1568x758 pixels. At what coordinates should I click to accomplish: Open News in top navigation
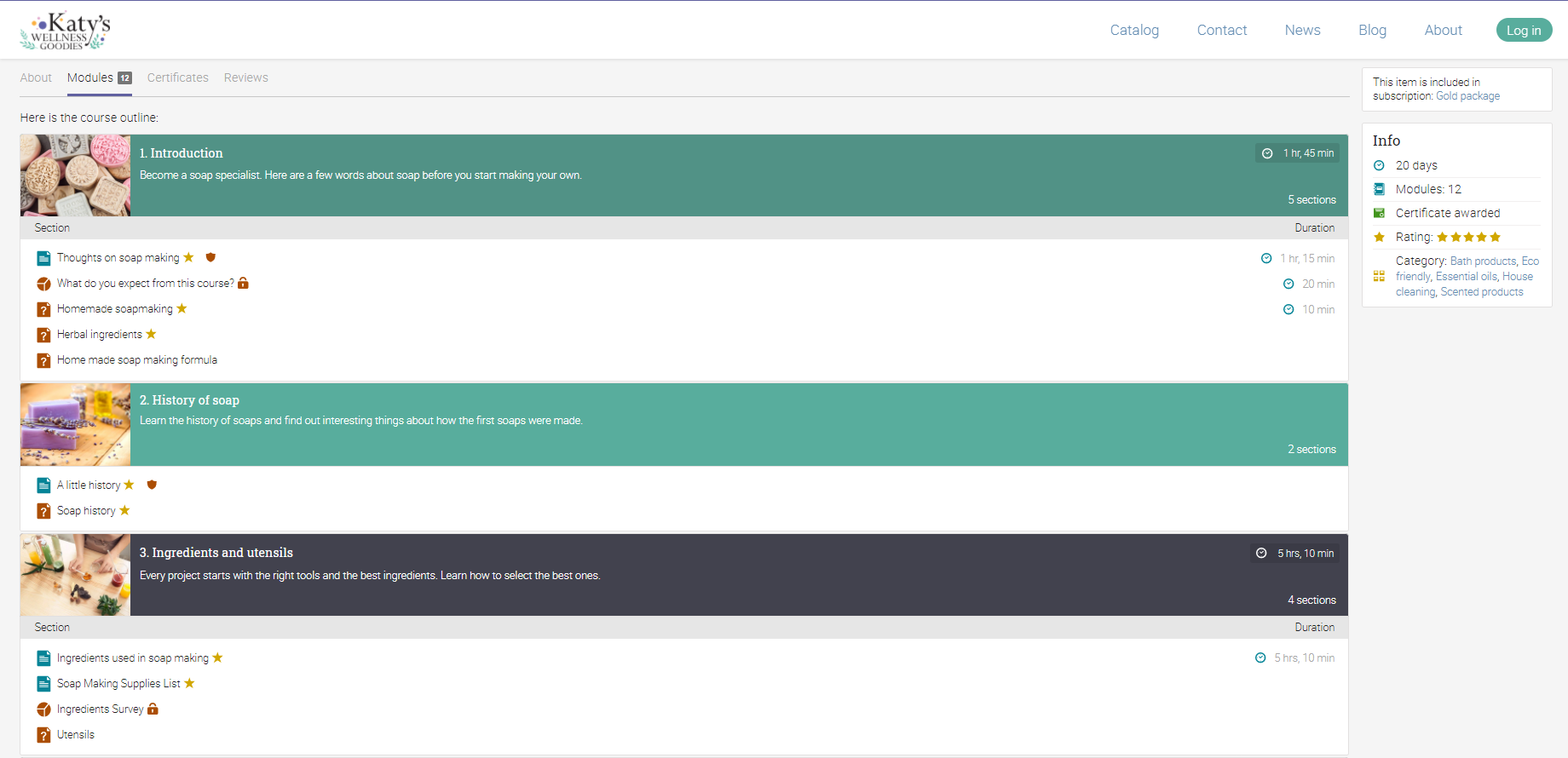(x=1302, y=30)
